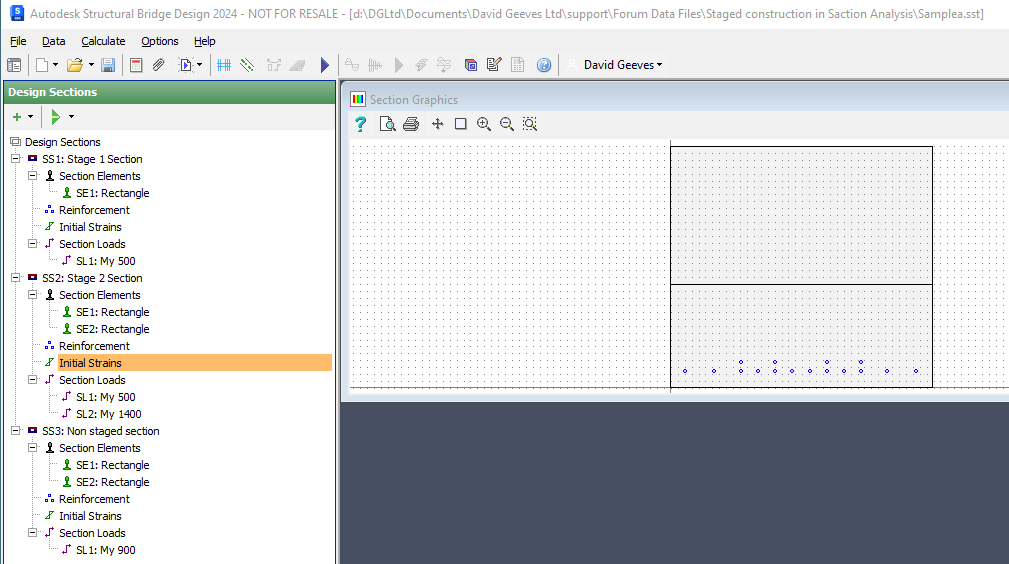Open the David Geeves user dropdown
The height and width of the screenshot is (564, 1009).
(623, 65)
